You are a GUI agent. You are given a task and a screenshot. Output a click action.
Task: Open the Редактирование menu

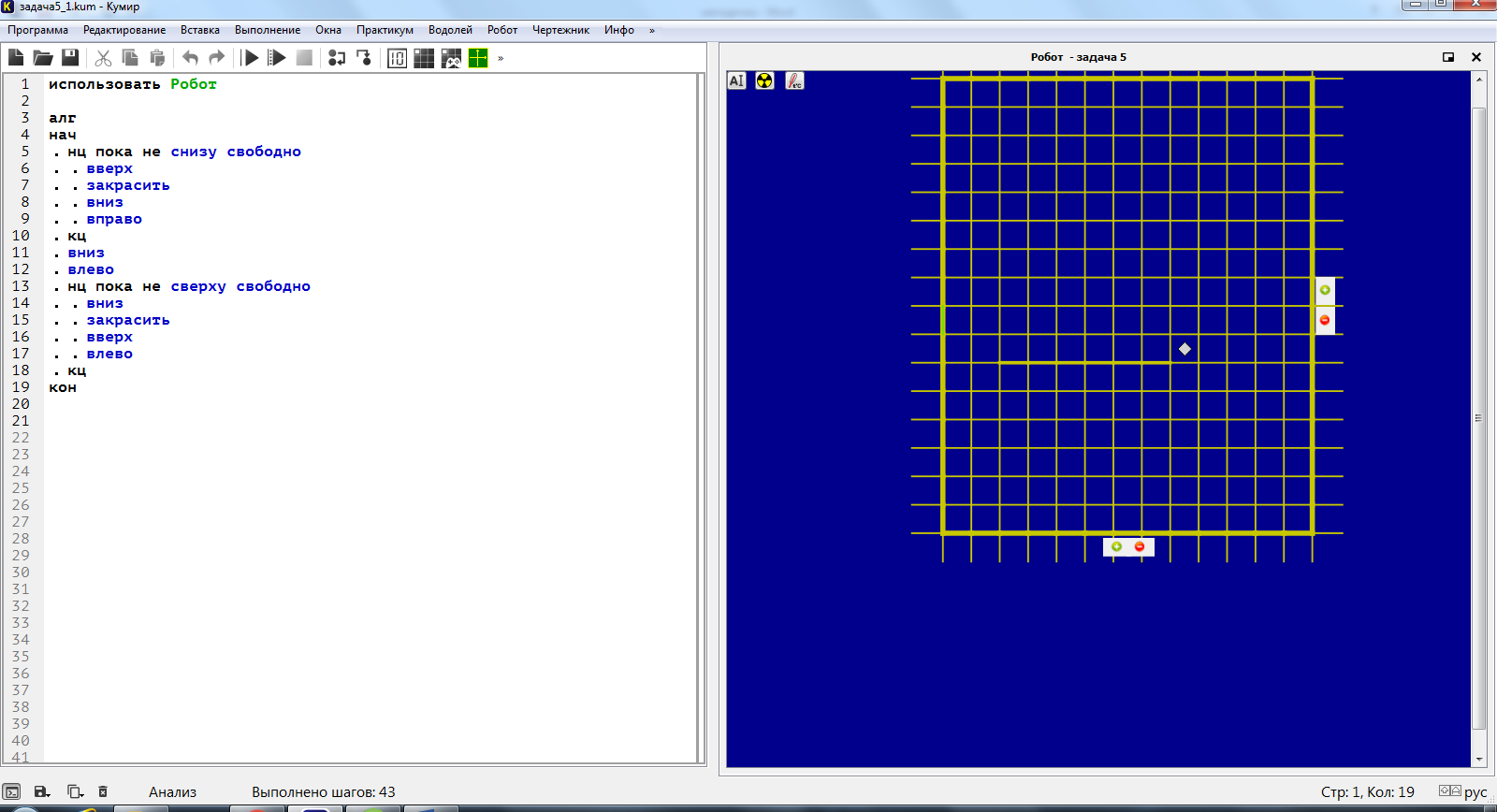pos(124,30)
